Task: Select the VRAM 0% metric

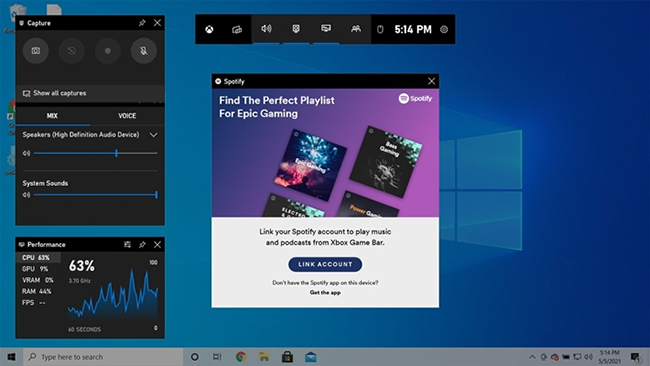Action: tap(38, 280)
